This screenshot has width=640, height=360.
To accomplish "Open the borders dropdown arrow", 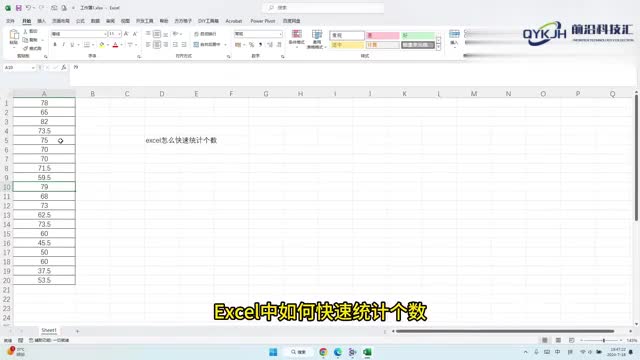I will [x=93, y=44].
